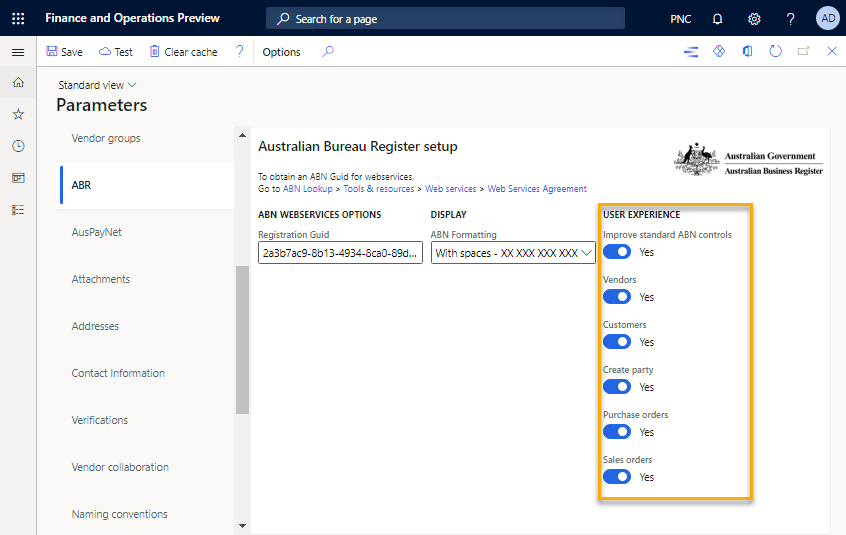Open Recent clock icon in sidebar

18,146
